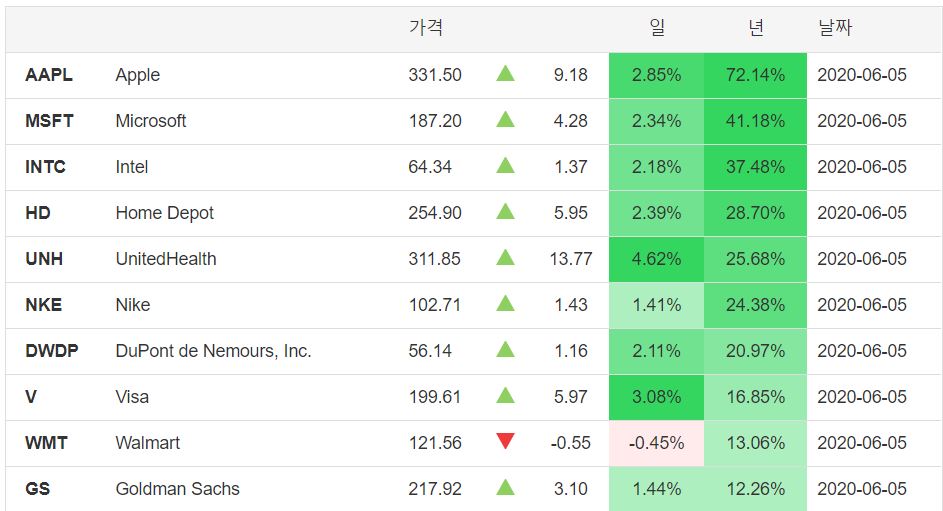Image resolution: width=943 pixels, height=511 pixels.
Task: Click Walmart's -0.45% daily change cell
Action: (656, 443)
